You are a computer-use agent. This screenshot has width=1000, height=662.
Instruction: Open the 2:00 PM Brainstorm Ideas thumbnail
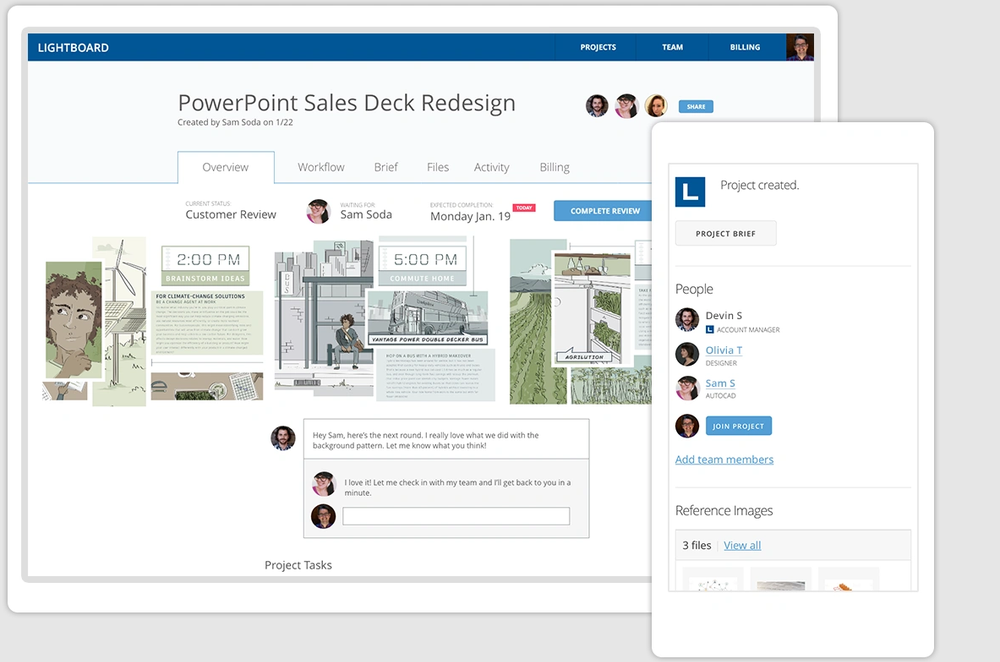tap(153, 321)
